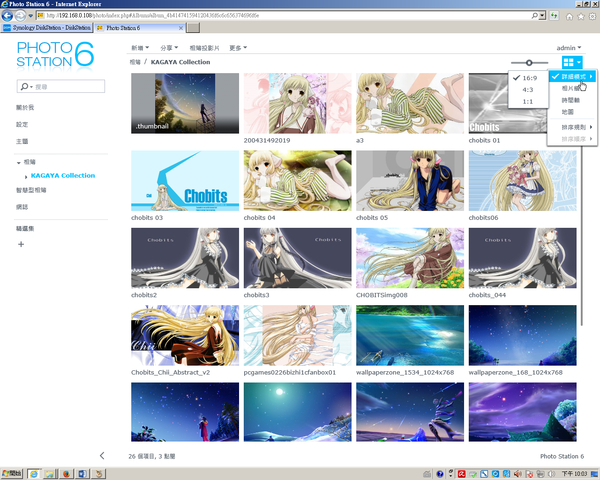Open the address bar history dropdown
Viewport: 600px width, 480px height.
click(542, 16)
